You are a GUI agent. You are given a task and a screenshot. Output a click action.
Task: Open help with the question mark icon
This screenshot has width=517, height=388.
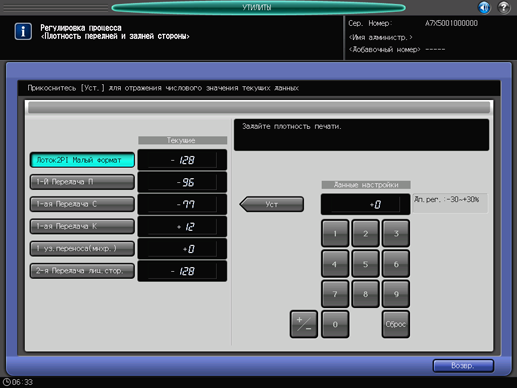coord(504,7)
